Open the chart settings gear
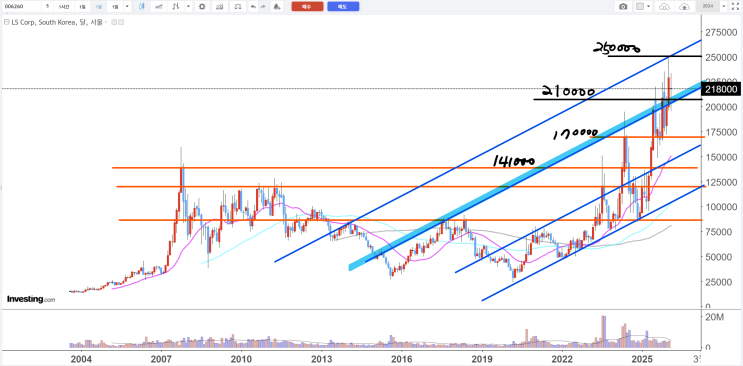Screen dimensions: 743x366 (202, 7)
